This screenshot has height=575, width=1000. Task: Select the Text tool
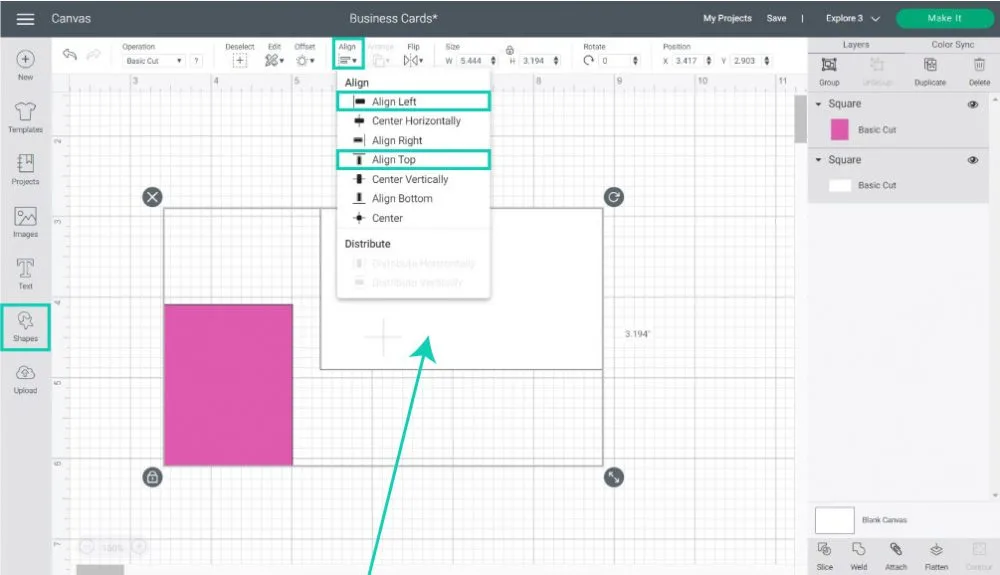(25, 273)
